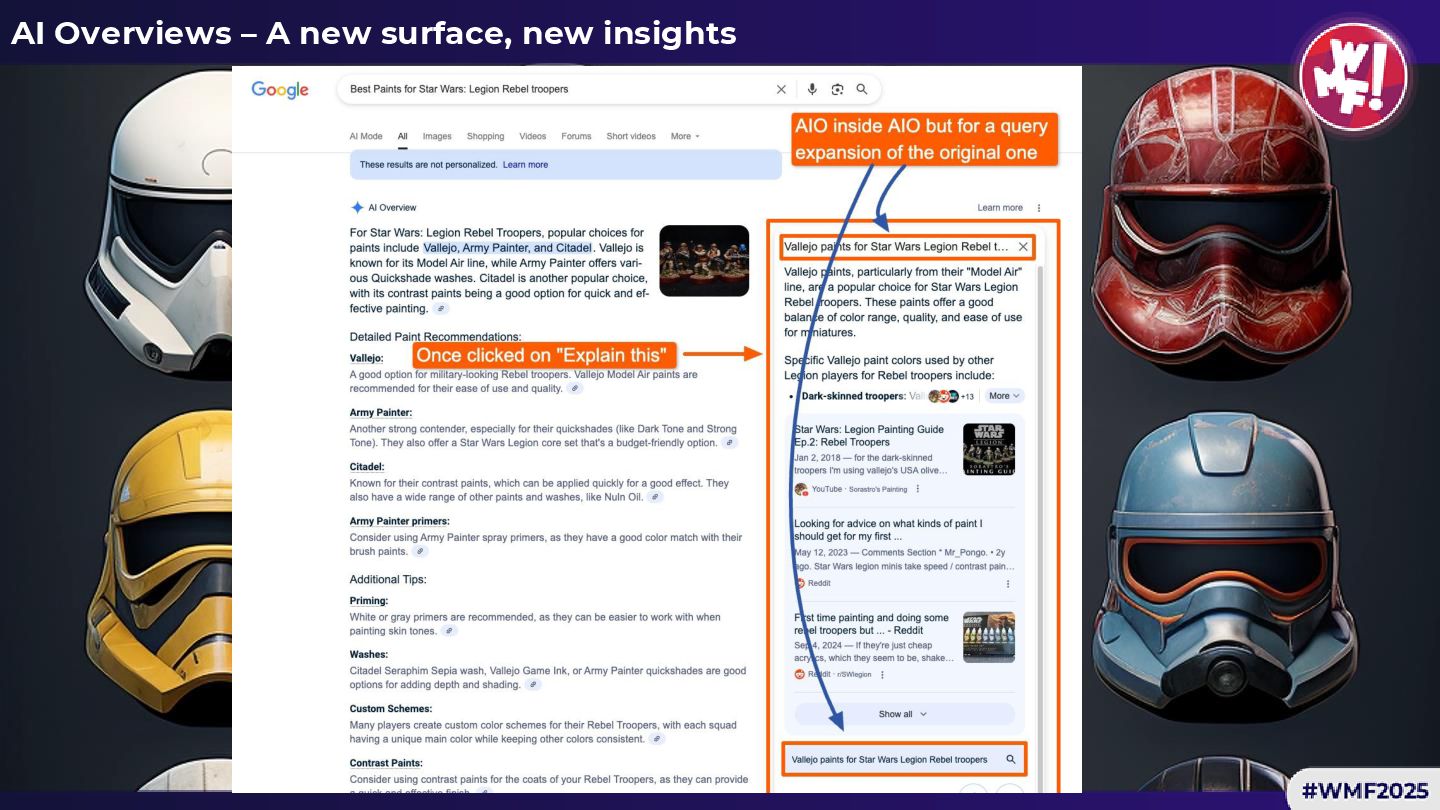Click the Army Painter primers: heading
Image resolution: width=1440 pixels, height=810 pixels.
(400, 521)
